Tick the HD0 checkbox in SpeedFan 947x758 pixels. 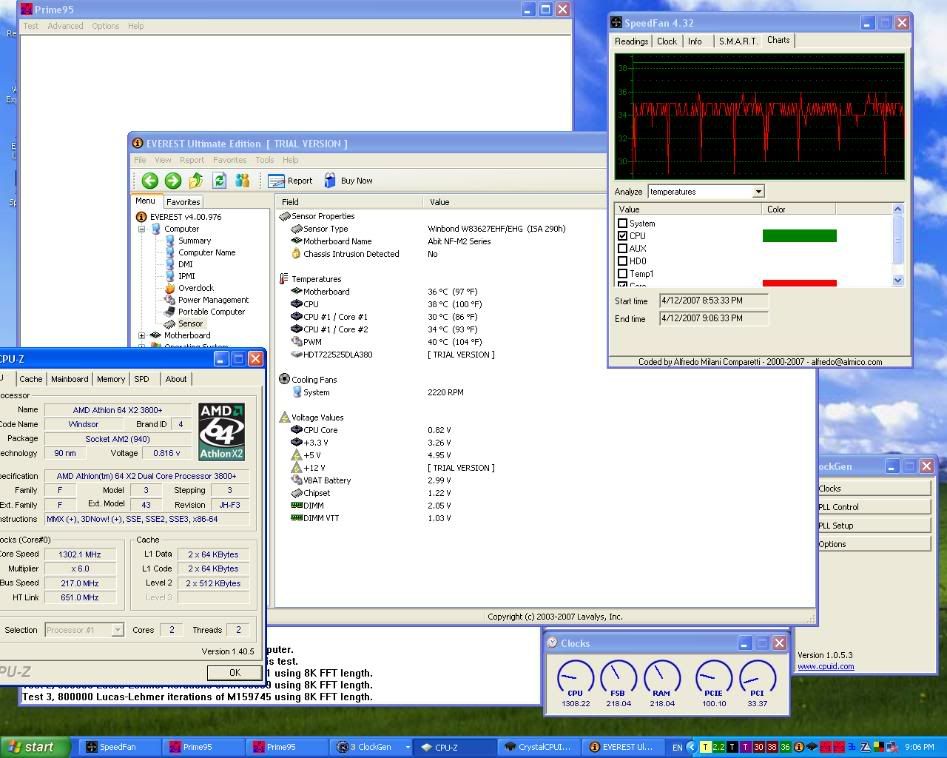623,261
